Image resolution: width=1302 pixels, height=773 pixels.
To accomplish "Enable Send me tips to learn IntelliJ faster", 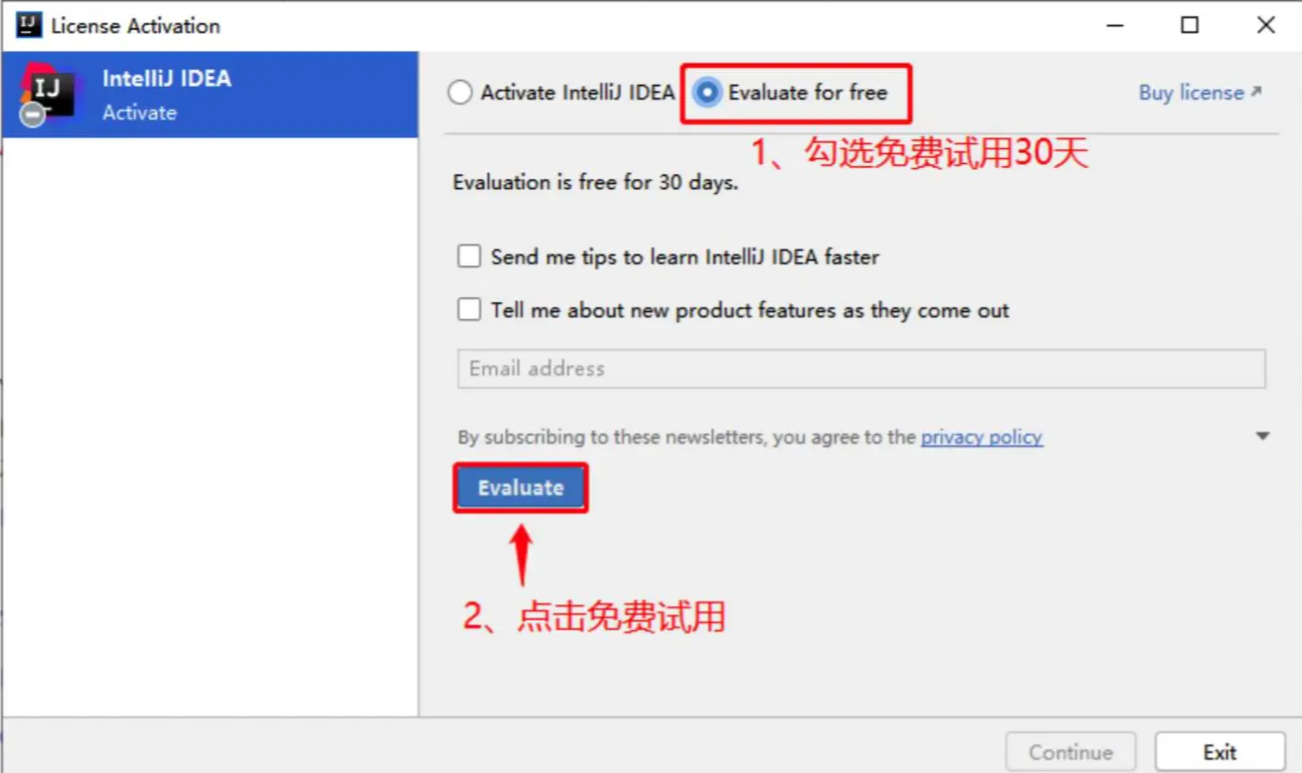I will 469,256.
